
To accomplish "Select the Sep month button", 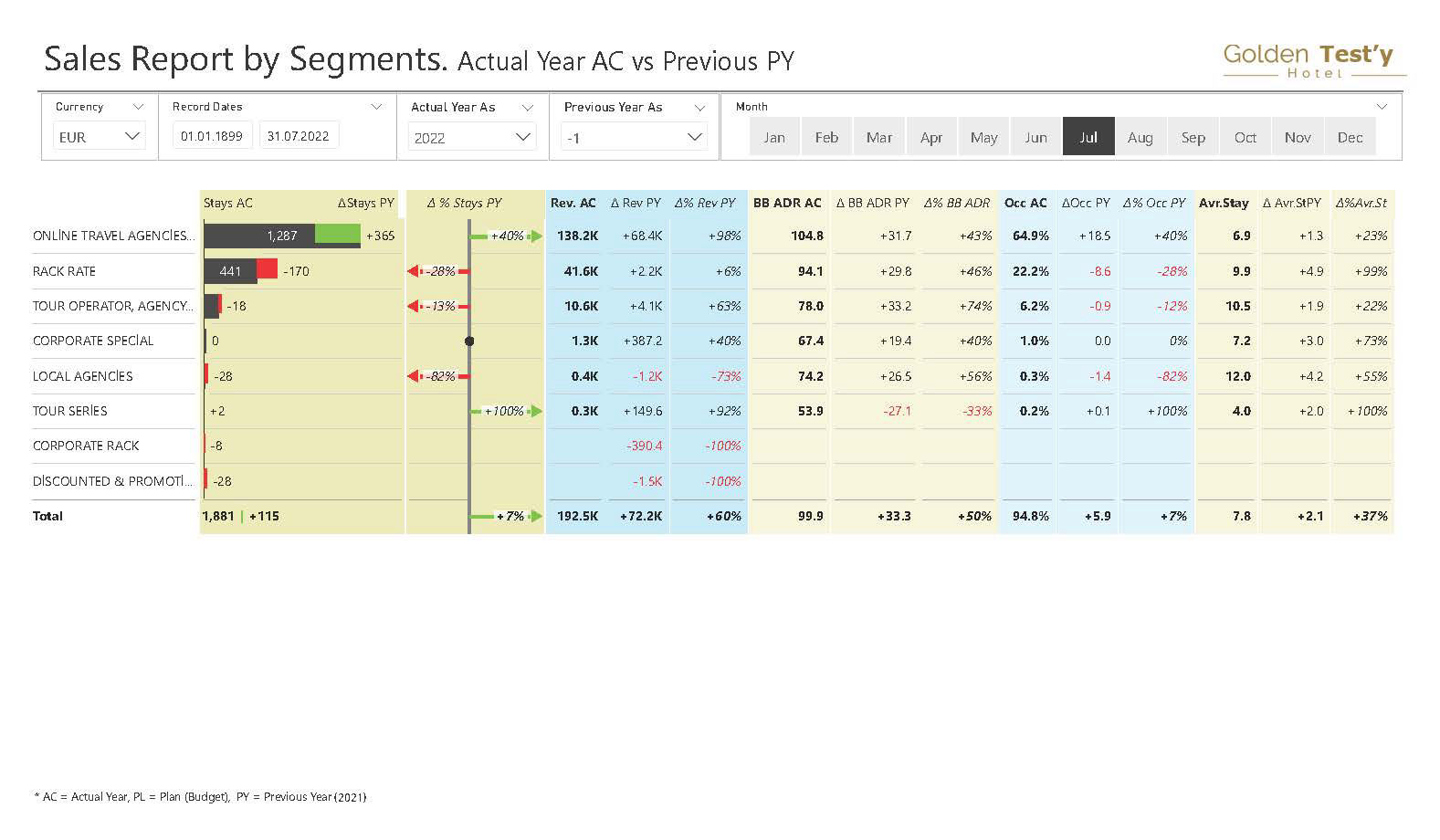I will pyautogui.click(x=1193, y=137).
